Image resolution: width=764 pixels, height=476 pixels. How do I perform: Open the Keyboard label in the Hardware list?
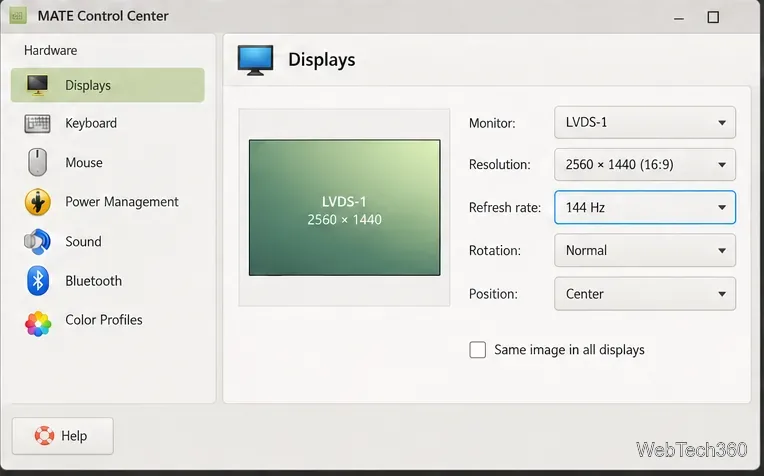(x=91, y=123)
